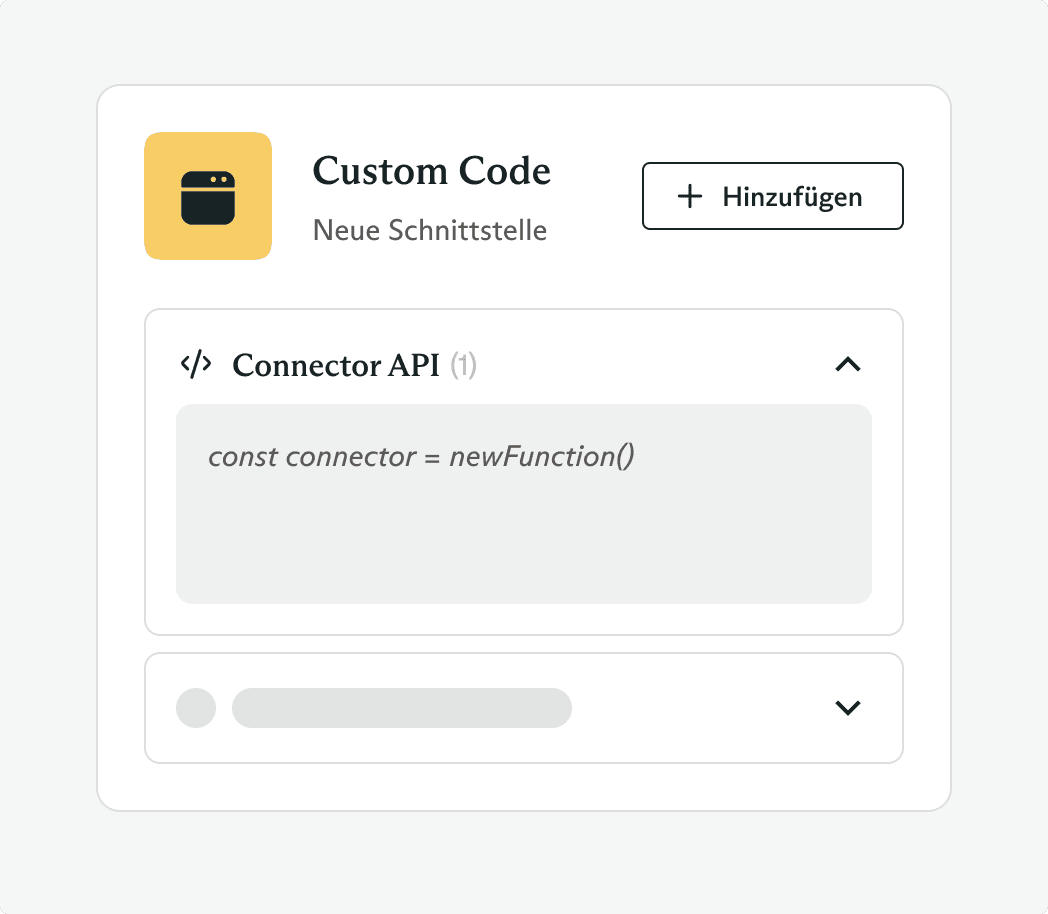
Task: Click the word newFunction() in the snippet
Action: coord(542,457)
